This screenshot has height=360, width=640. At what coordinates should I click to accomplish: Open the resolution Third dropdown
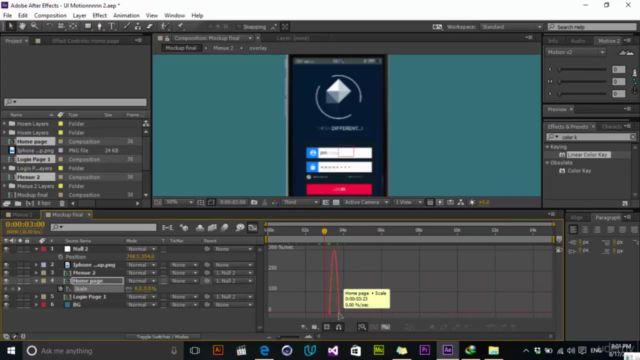[x=300, y=202]
